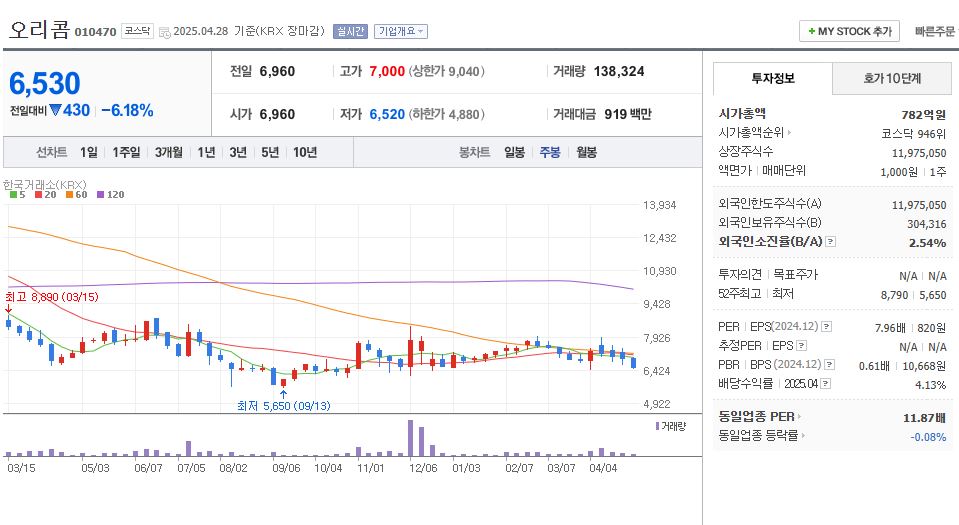This screenshot has height=525, width=959.
Task: Click the 저가 6,520 value
Action: click(x=387, y=114)
